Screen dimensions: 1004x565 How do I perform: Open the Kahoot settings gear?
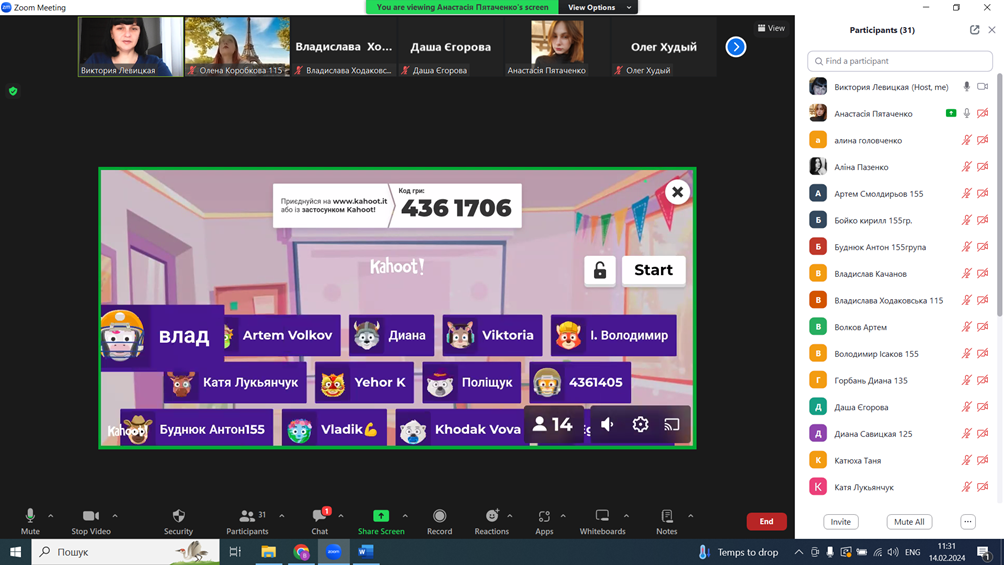click(x=640, y=424)
